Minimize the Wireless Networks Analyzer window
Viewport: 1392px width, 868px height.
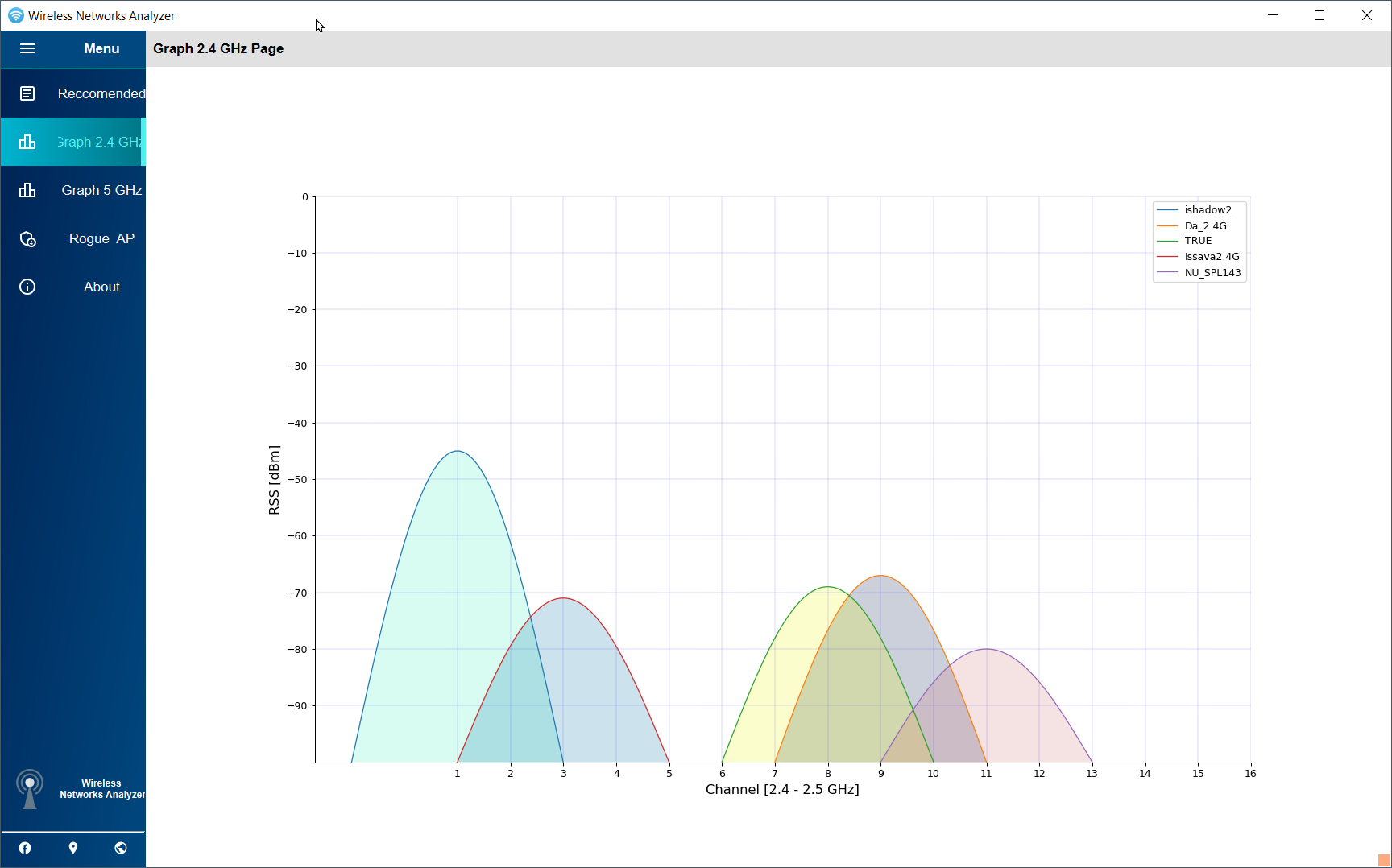1273,15
